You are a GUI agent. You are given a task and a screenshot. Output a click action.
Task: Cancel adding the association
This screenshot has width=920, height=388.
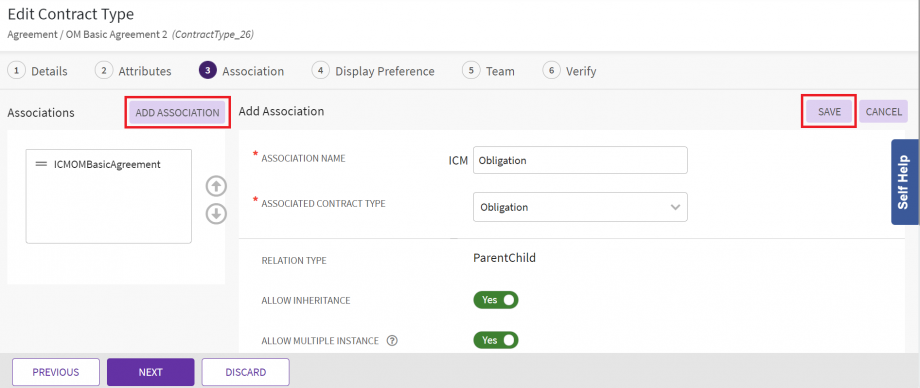[x=884, y=112]
